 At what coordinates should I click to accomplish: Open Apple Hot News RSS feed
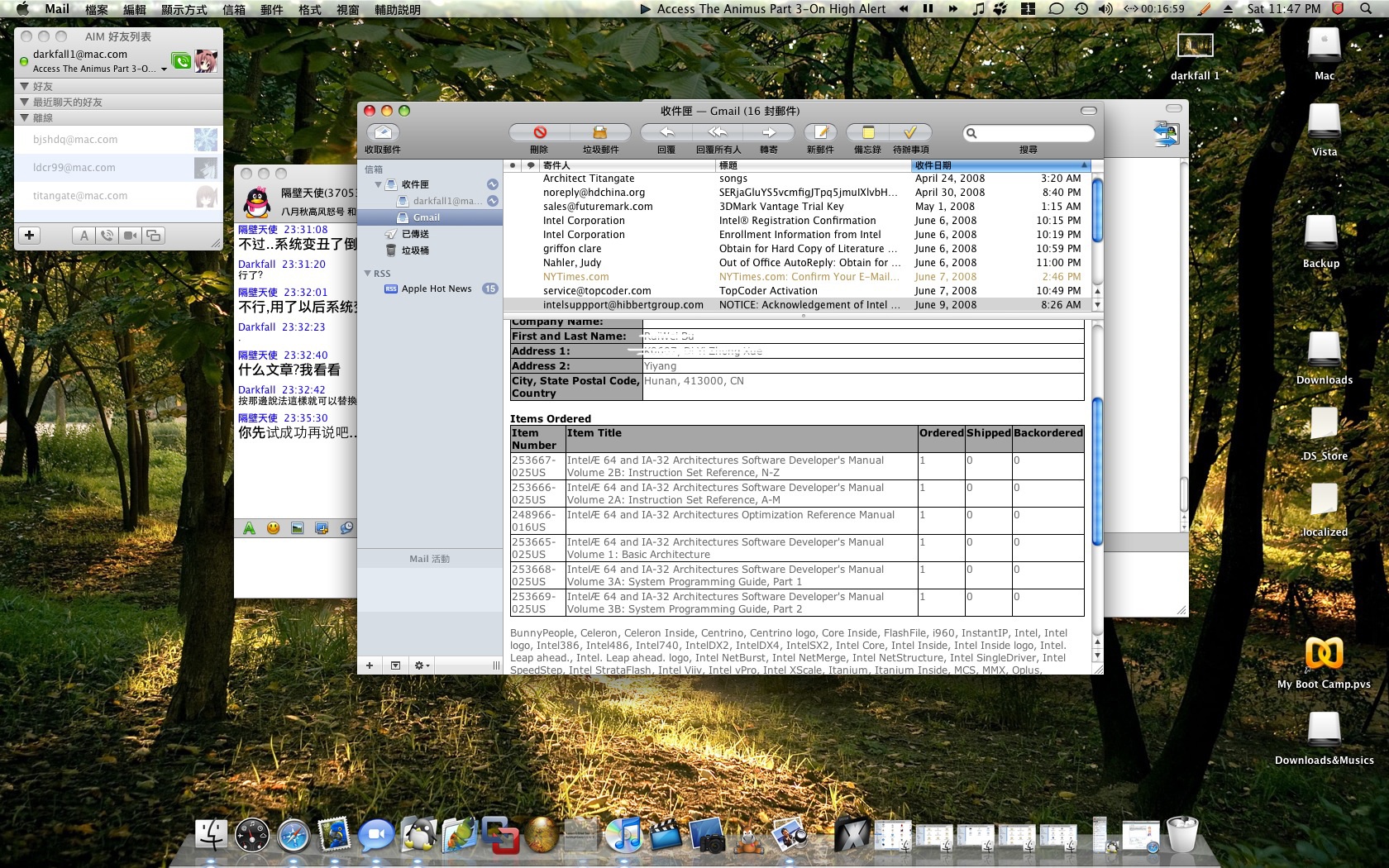430,289
